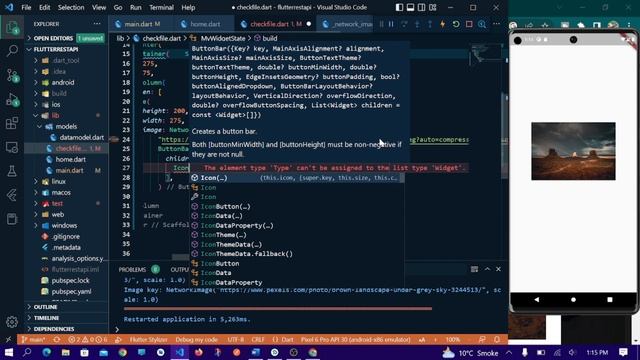Switch to the main.dart editor tab
The image size is (640, 360).
(x=141, y=24)
